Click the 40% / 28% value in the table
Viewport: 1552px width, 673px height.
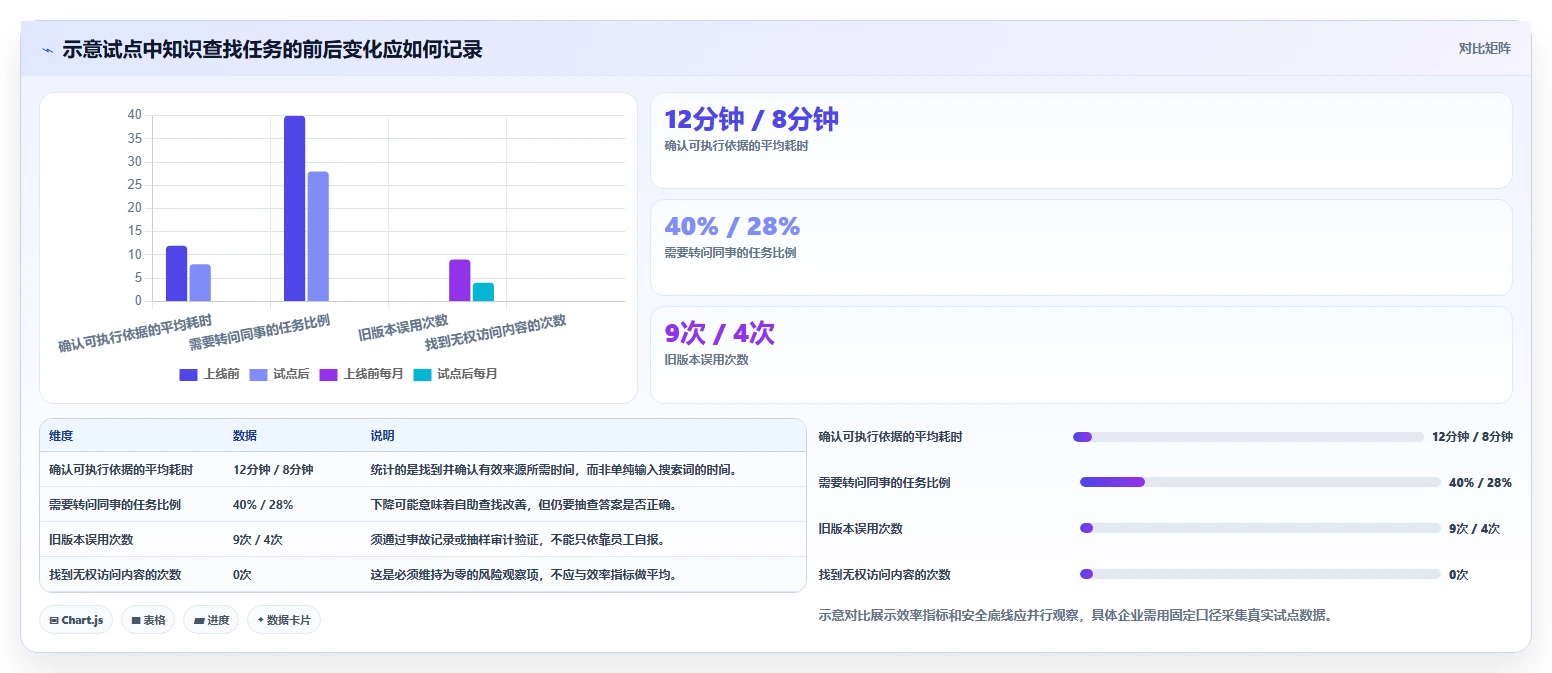coord(263,504)
